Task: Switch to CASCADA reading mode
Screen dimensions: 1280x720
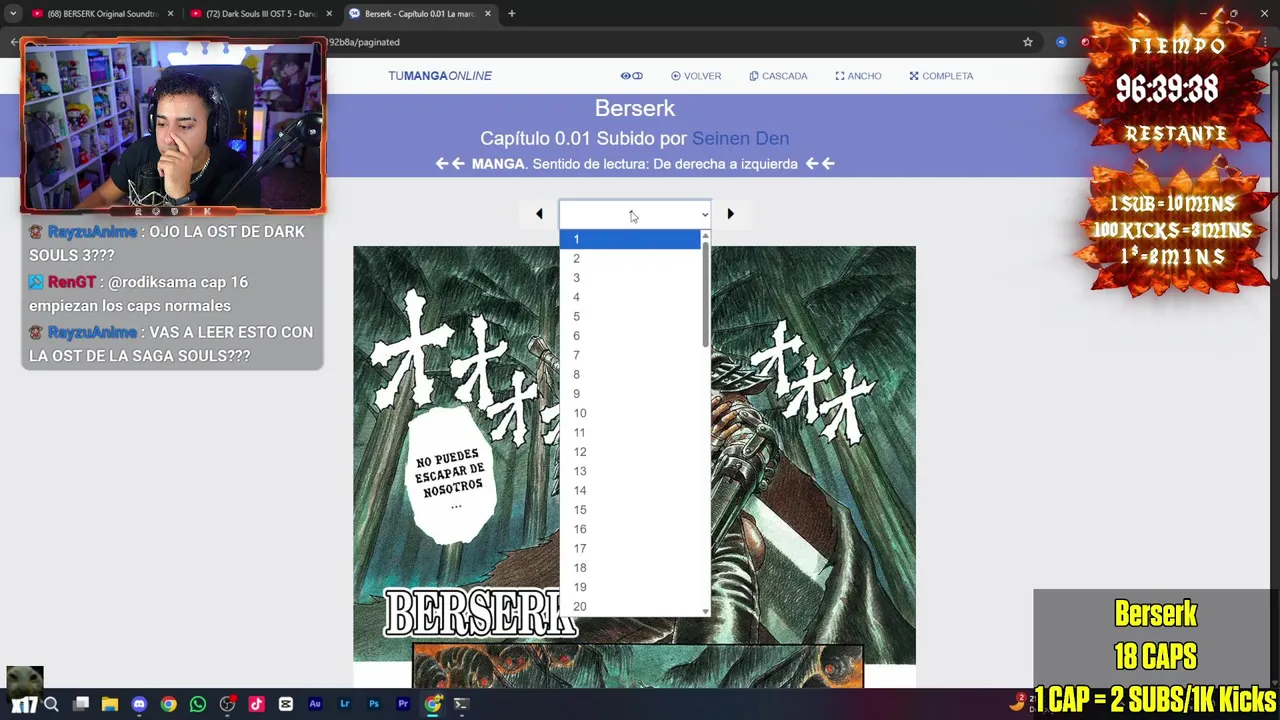Action: tap(778, 76)
